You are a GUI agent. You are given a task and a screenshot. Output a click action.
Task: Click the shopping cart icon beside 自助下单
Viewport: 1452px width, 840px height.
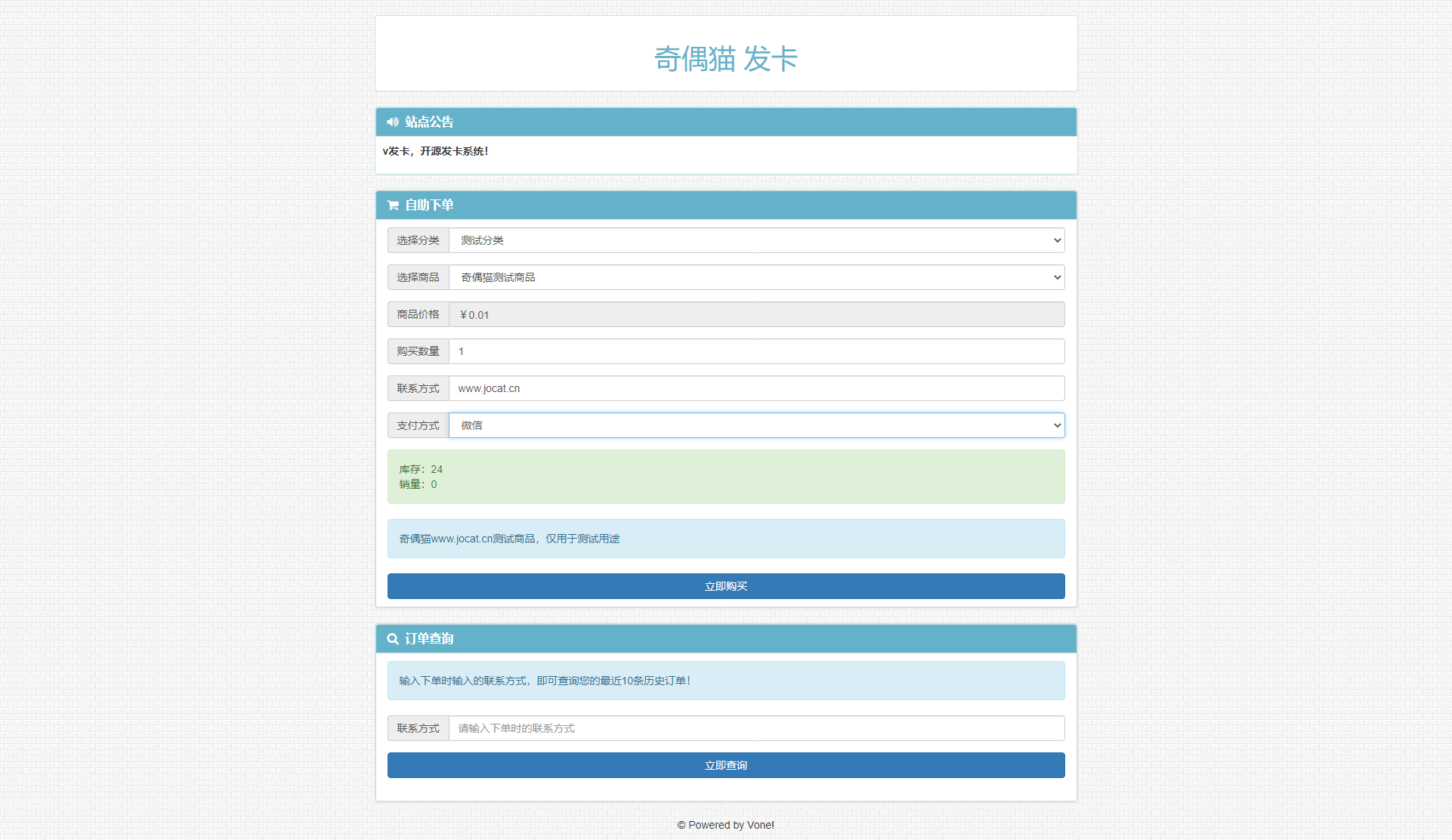pos(393,205)
